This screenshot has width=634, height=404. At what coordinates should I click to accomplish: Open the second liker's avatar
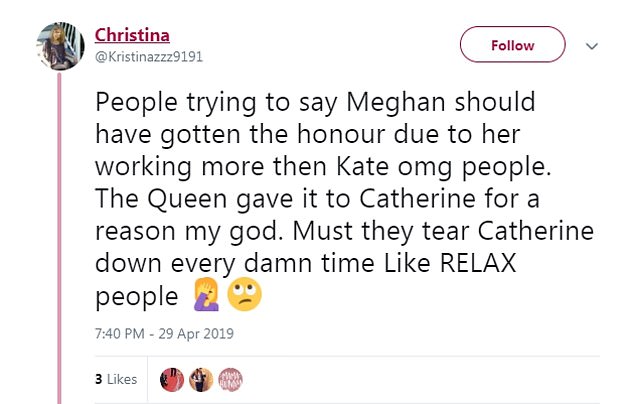(x=201, y=379)
